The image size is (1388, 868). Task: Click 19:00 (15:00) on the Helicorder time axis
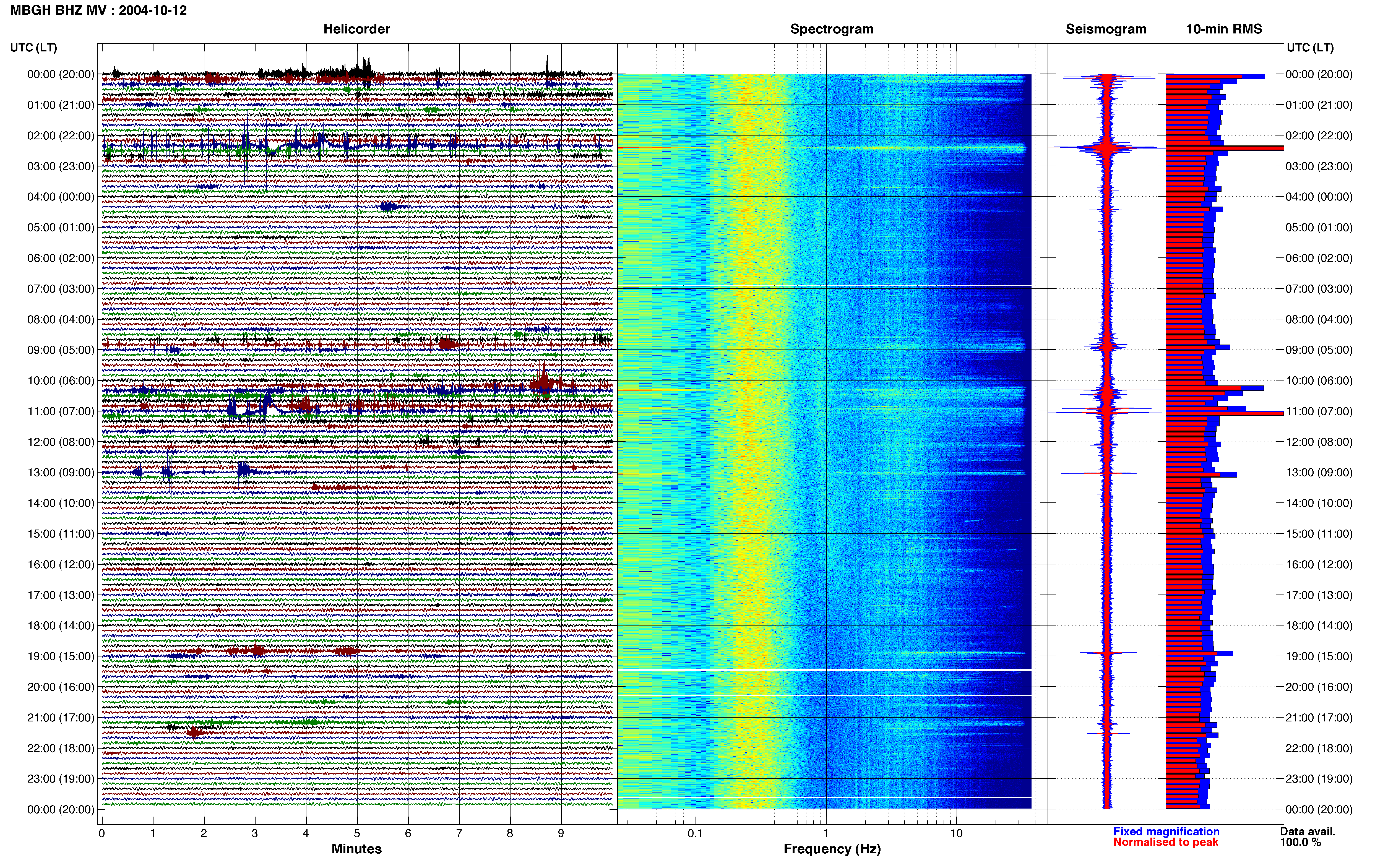click(61, 656)
